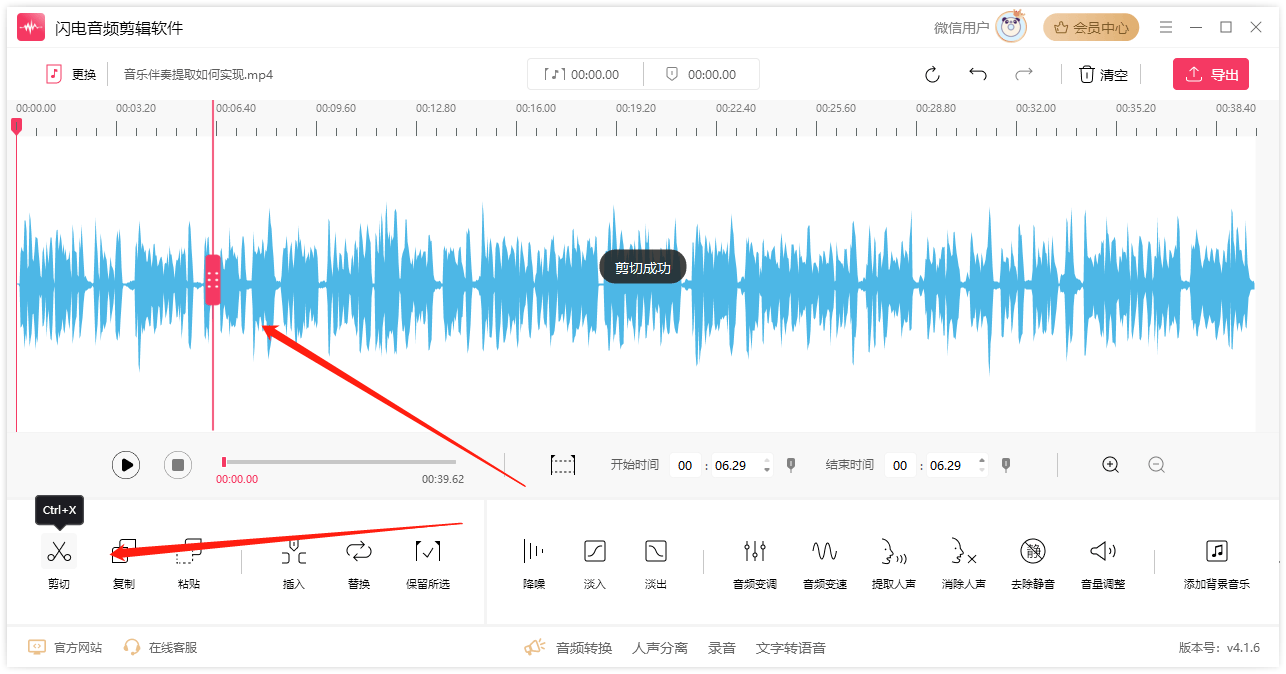Screen dimensions: 1286x674
Task: Click the selection duration display with shield icon
Action: click(701, 74)
